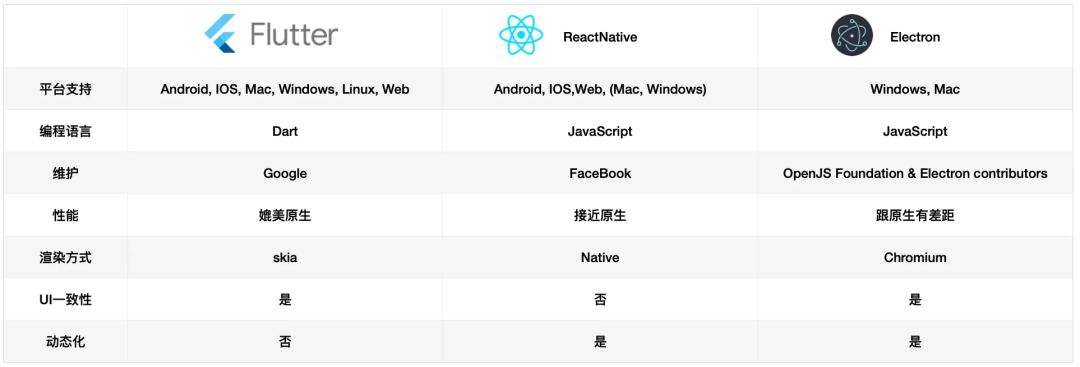Click the Chromium rendering cell
Image resolution: width=1080 pixels, height=367 pixels.
(915, 258)
